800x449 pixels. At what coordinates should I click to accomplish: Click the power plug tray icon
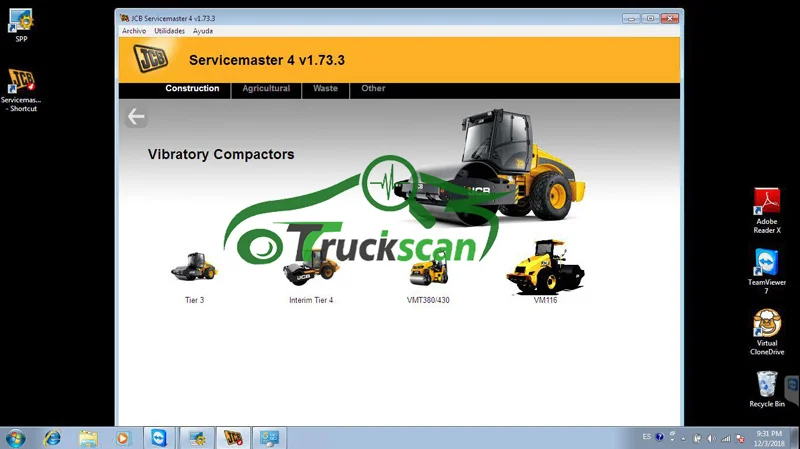tap(697, 438)
